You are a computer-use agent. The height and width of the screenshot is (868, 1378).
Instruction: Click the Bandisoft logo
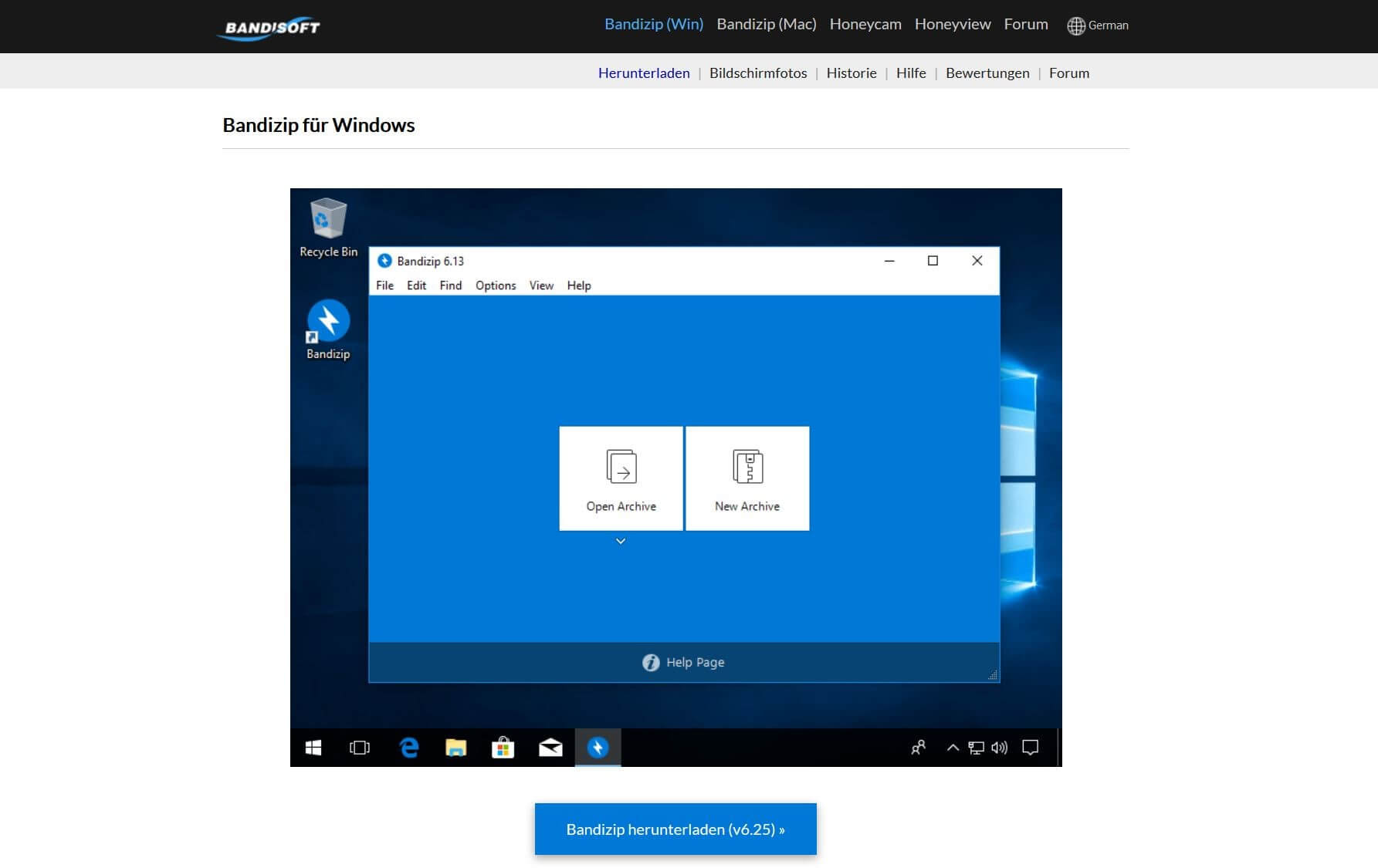pos(269,28)
